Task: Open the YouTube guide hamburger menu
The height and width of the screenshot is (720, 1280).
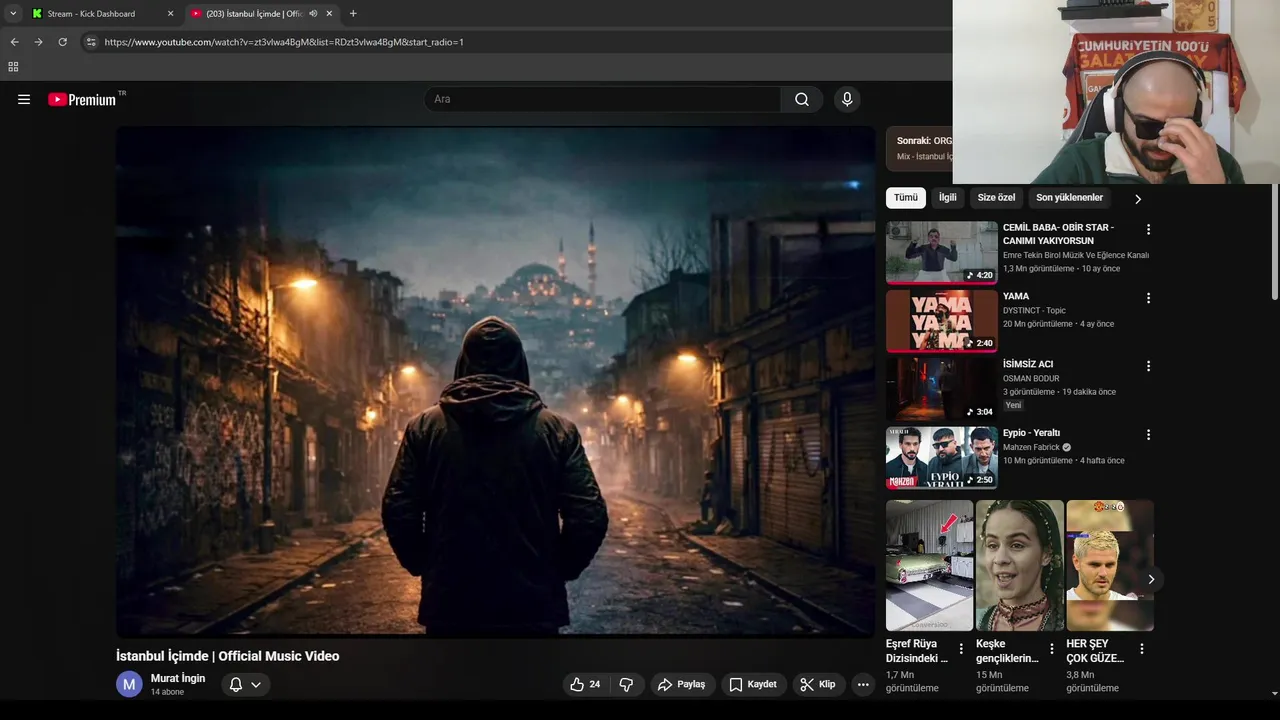Action: [x=24, y=99]
